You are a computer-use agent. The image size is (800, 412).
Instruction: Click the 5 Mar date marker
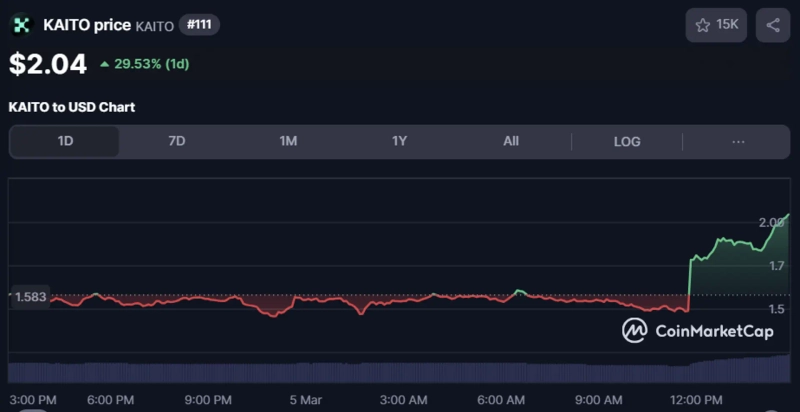tap(306, 400)
